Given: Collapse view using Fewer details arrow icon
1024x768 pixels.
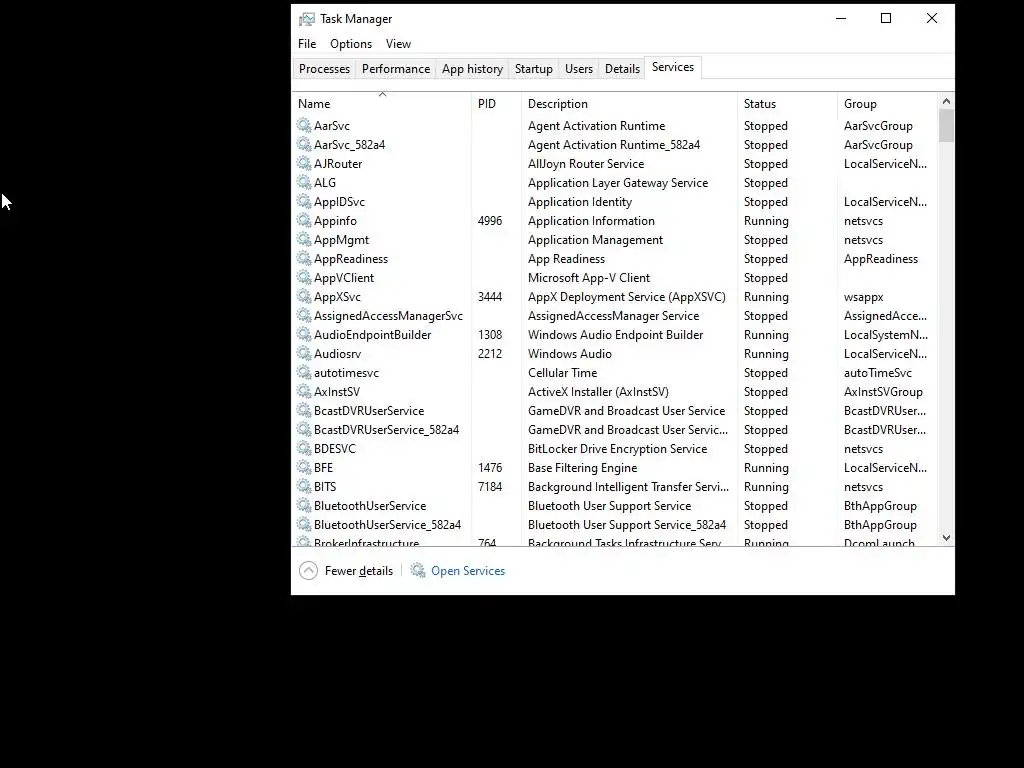Looking at the screenshot, I should [308, 571].
